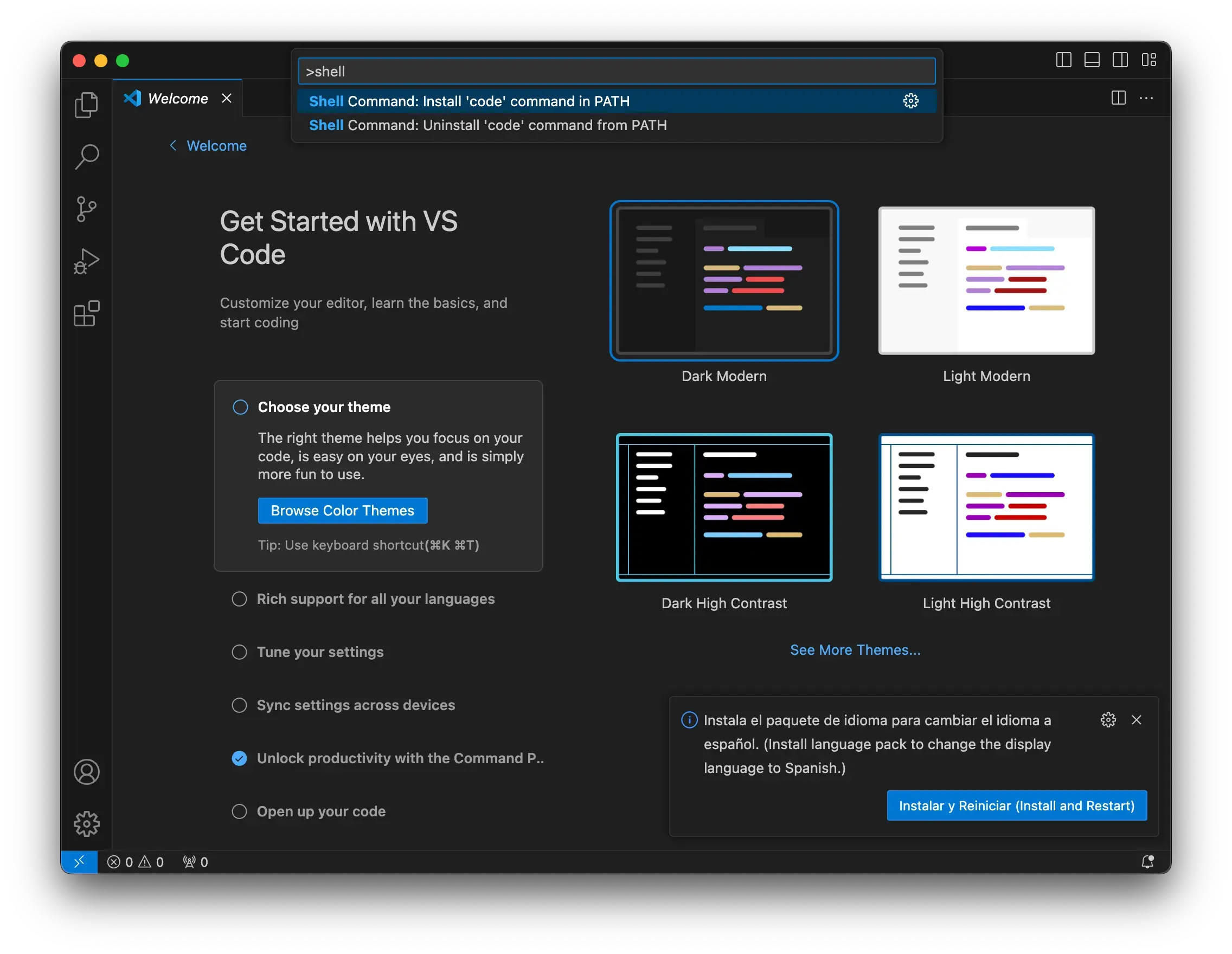Toggle the secondary side bar layout icon
This screenshot has height=954, width=1232.
[1120, 60]
